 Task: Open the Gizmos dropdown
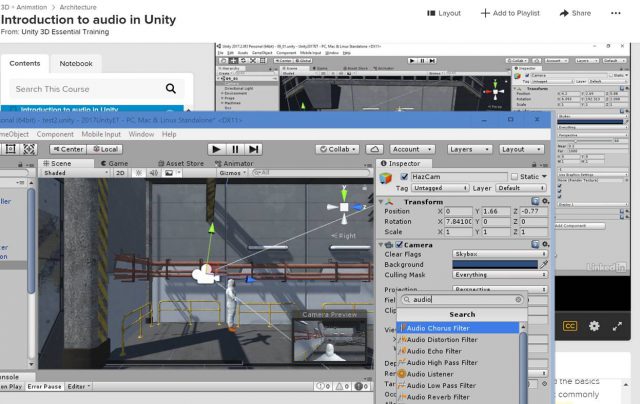(233, 173)
